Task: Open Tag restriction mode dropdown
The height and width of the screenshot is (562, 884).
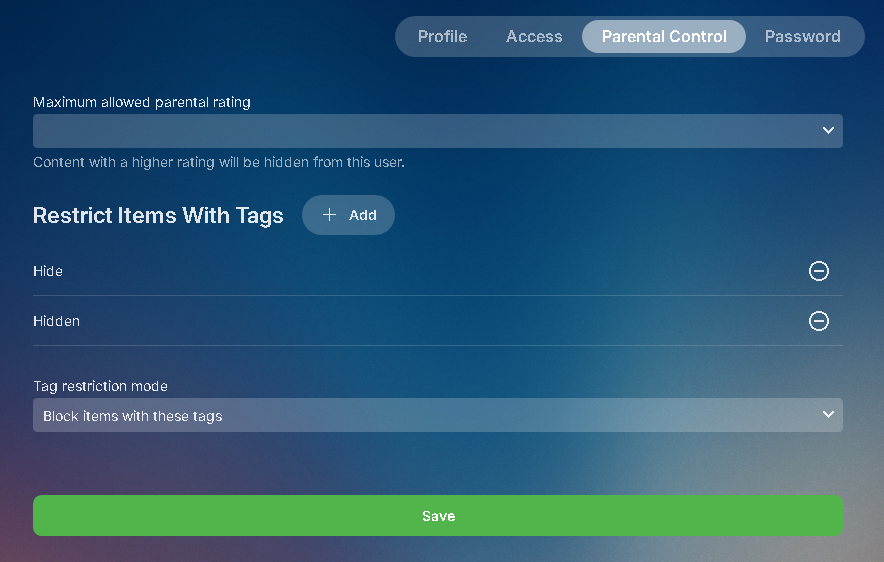Action: pyautogui.click(x=437, y=415)
